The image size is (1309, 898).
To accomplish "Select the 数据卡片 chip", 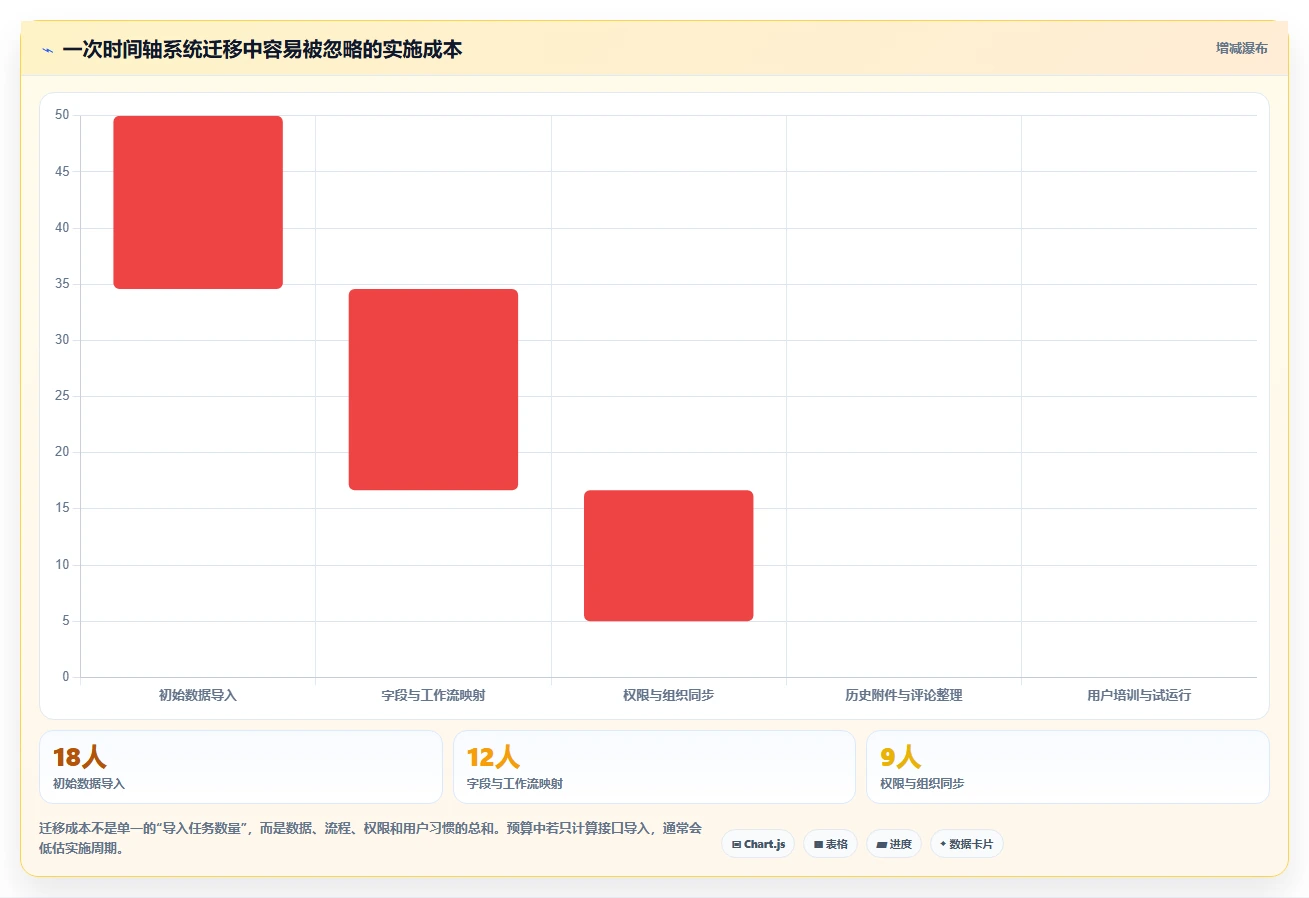I will [x=966, y=844].
